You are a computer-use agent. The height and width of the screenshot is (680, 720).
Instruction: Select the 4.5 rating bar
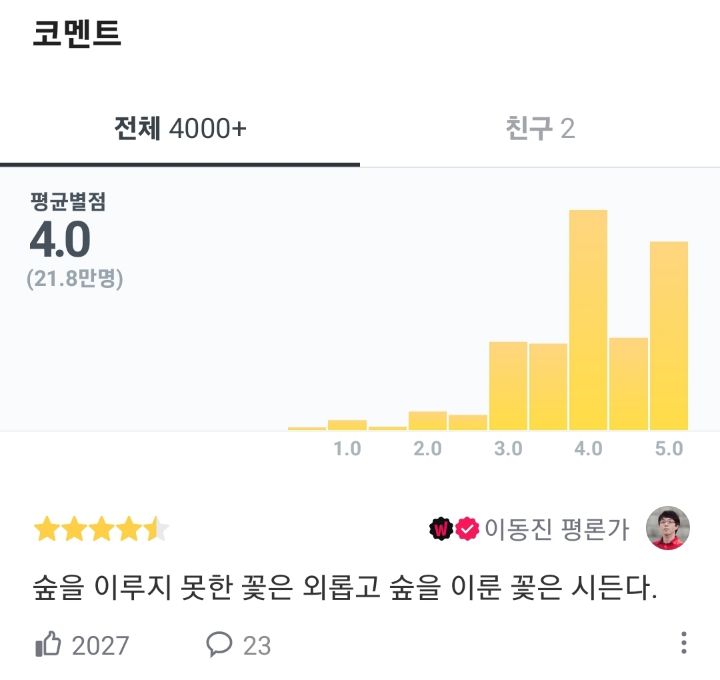pyautogui.click(x=629, y=384)
